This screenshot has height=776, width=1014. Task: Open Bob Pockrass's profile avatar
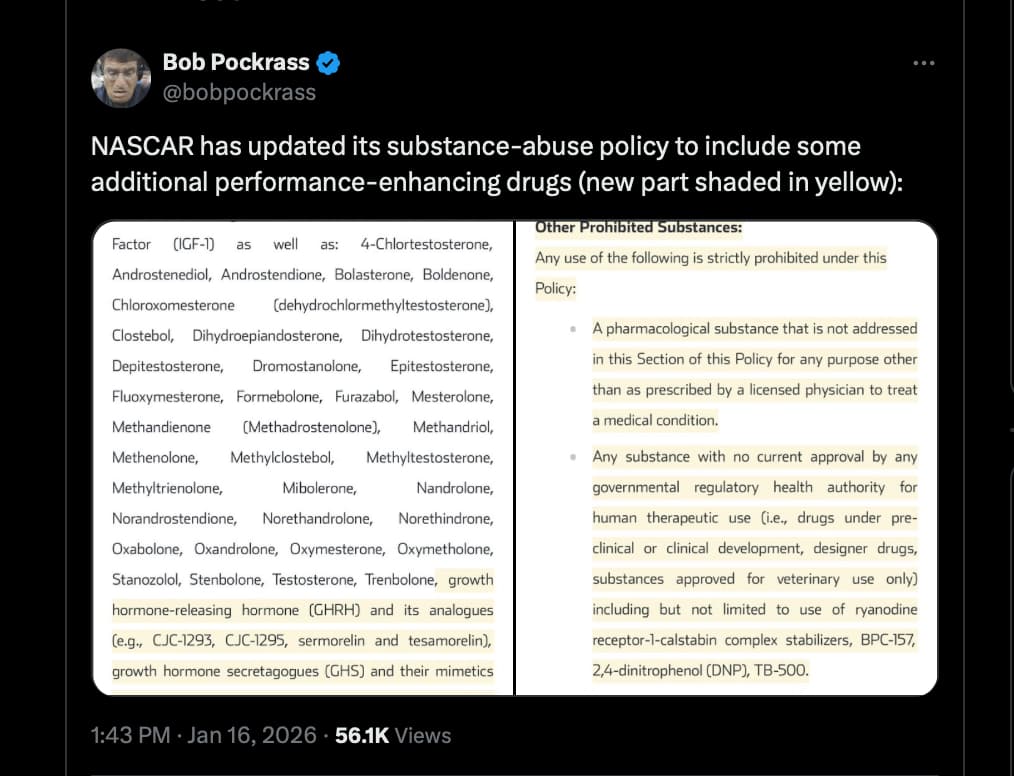coord(121,78)
